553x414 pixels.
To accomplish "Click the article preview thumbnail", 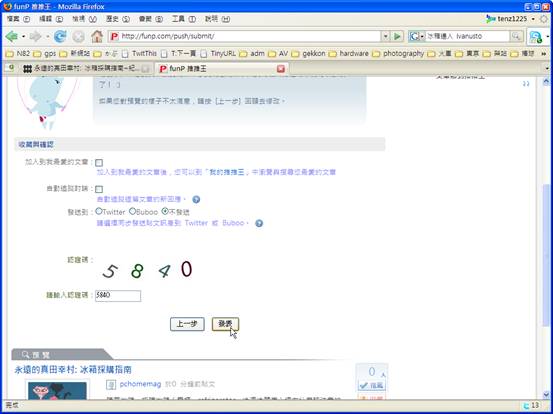I will (x=57, y=391).
